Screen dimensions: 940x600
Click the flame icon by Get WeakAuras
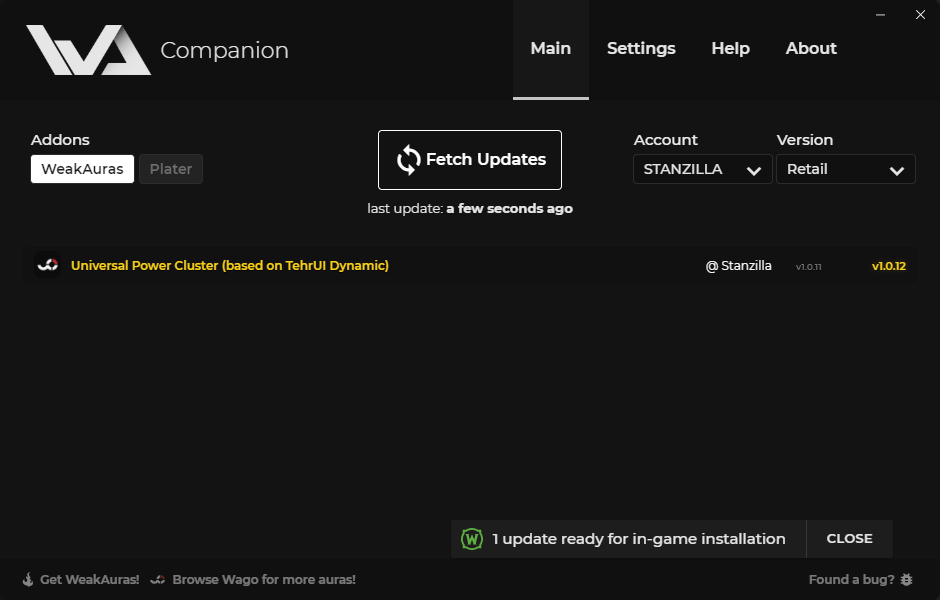point(28,580)
